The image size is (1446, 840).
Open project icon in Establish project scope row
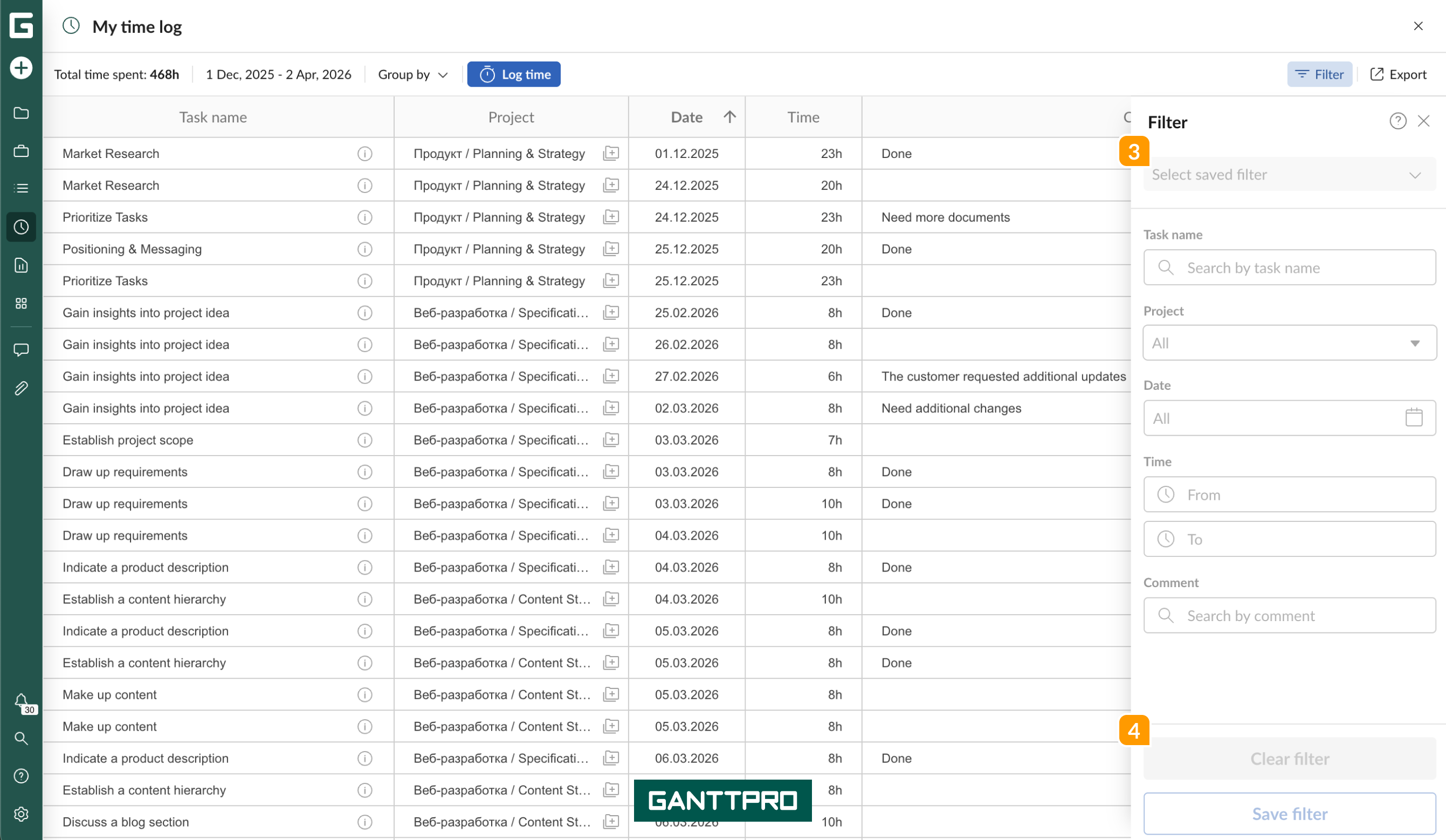pos(611,440)
